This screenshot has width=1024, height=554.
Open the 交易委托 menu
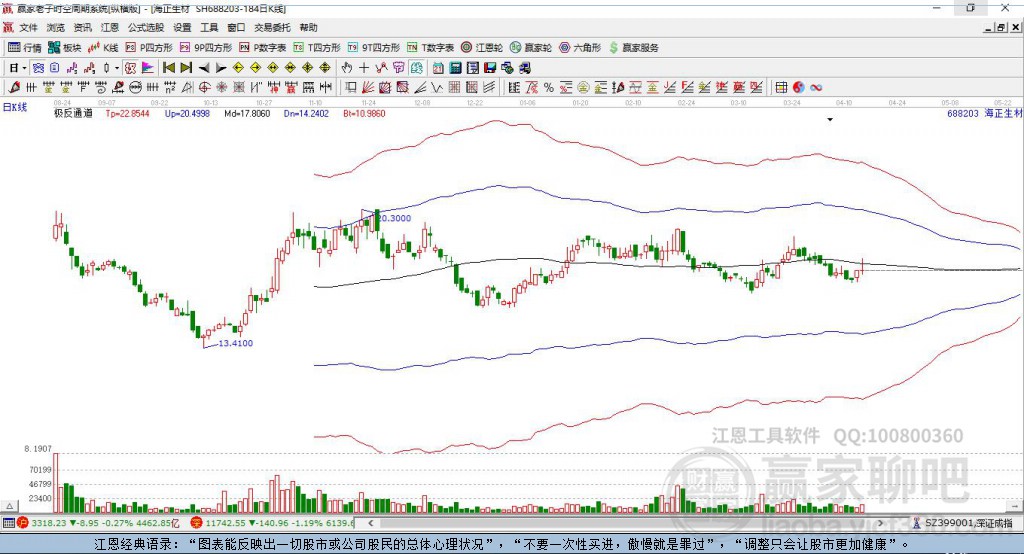point(270,27)
